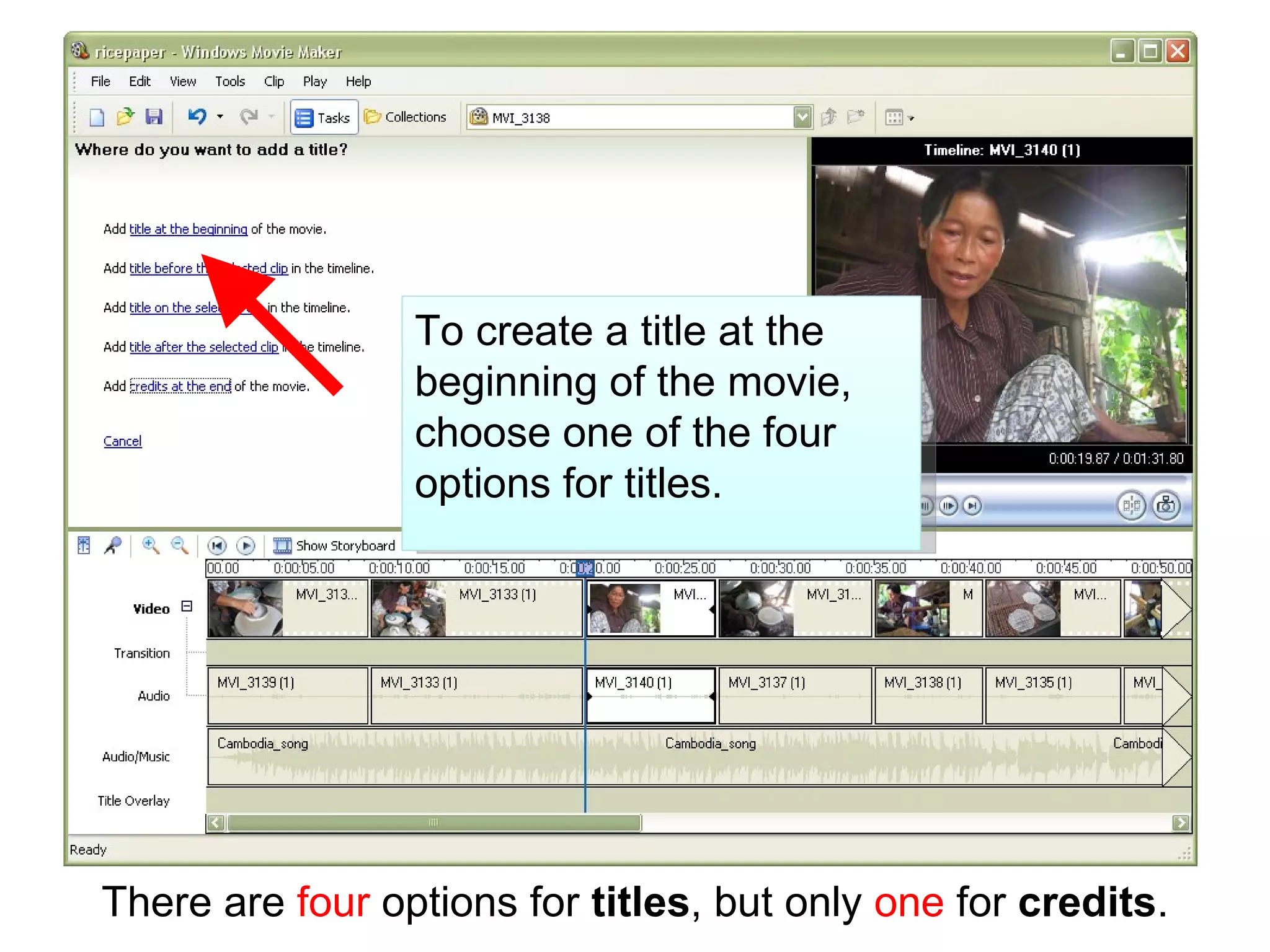Click the Save Project floppy icon
Screen dimensions: 1270x952
[154, 117]
